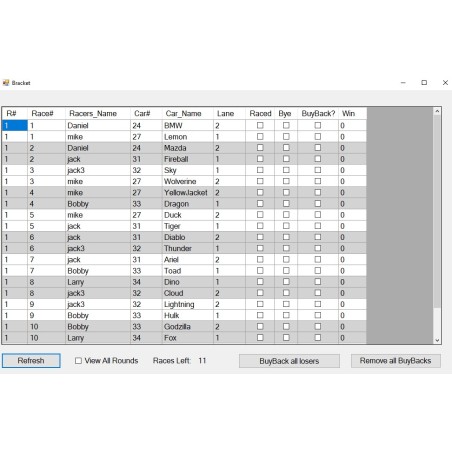Viewport: 452px width, 452px height.
Task: Sort by R# column header
Action: tap(15, 113)
